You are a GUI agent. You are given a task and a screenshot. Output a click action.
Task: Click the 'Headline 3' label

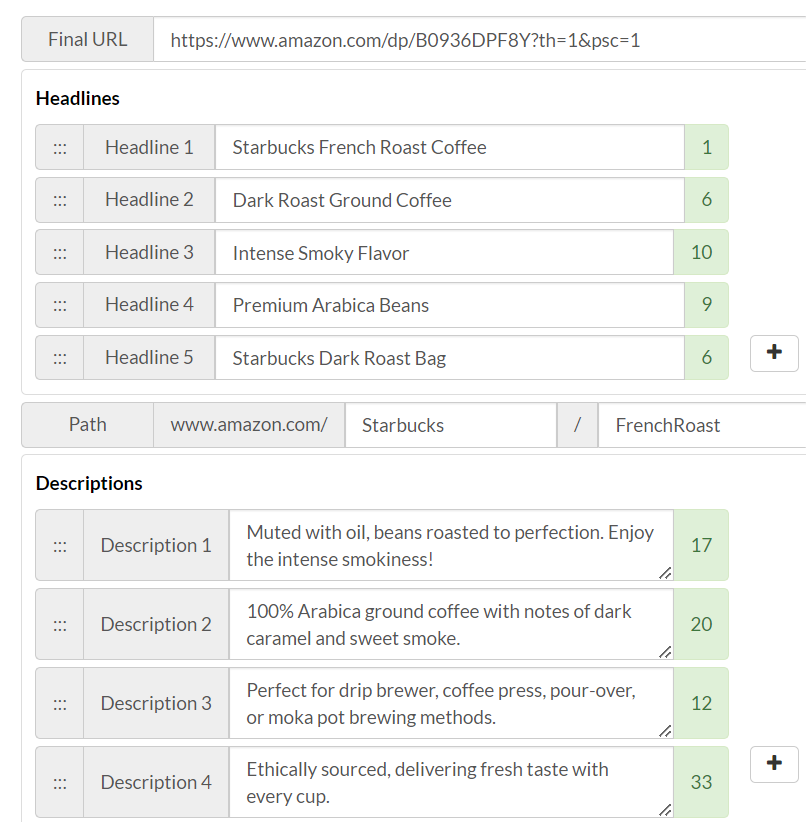tap(149, 252)
